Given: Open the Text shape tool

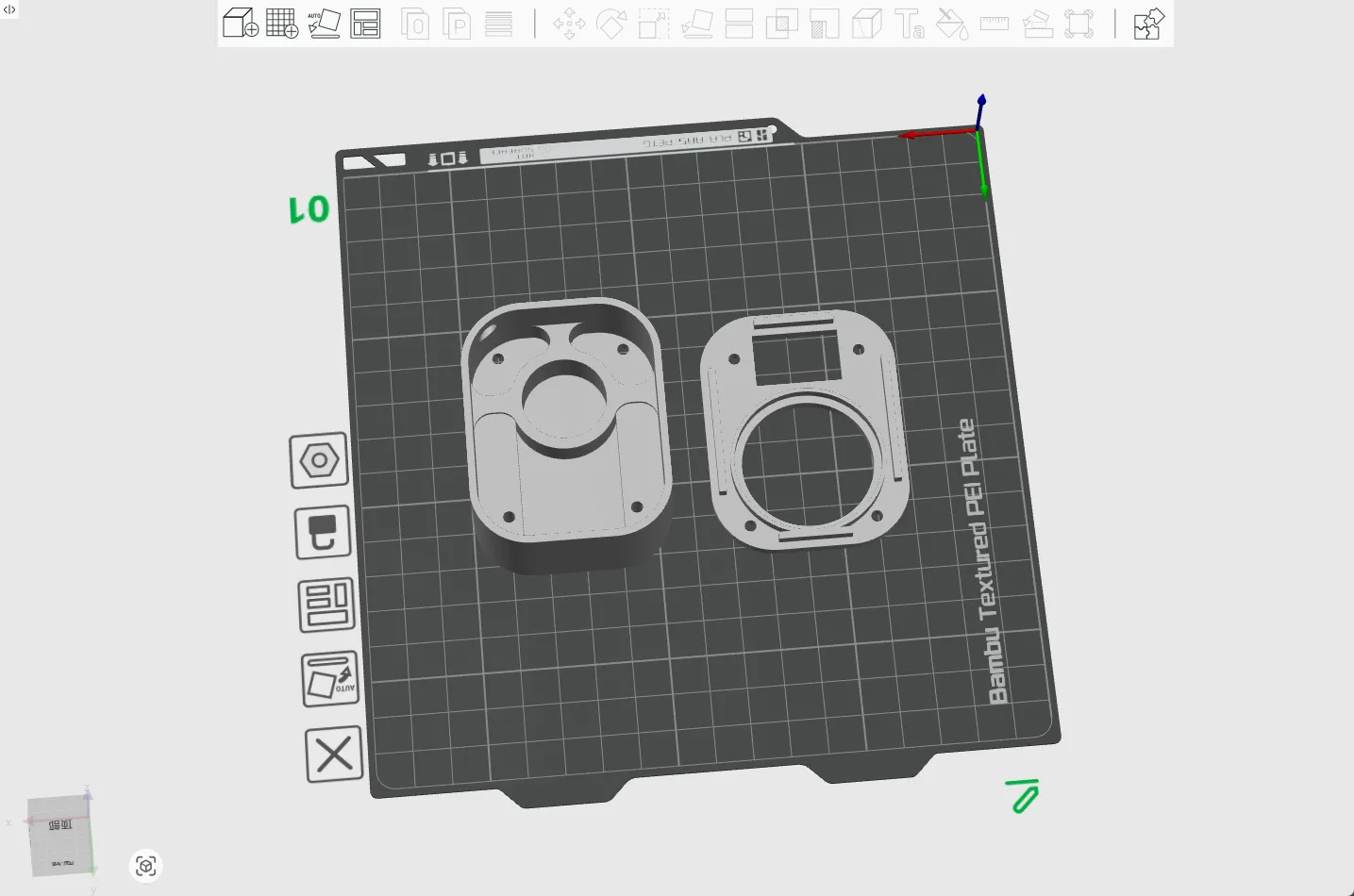Looking at the screenshot, I should pos(909,24).
